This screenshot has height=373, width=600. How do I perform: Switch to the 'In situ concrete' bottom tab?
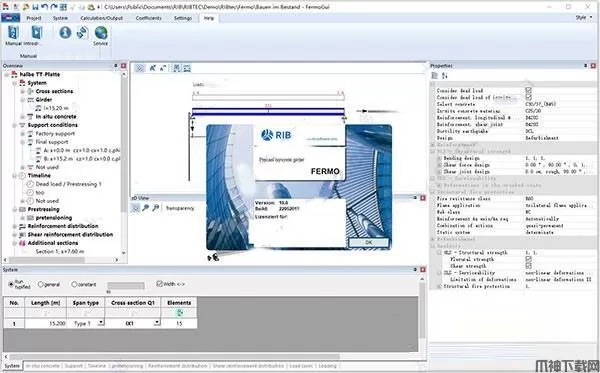click(42, 366)
